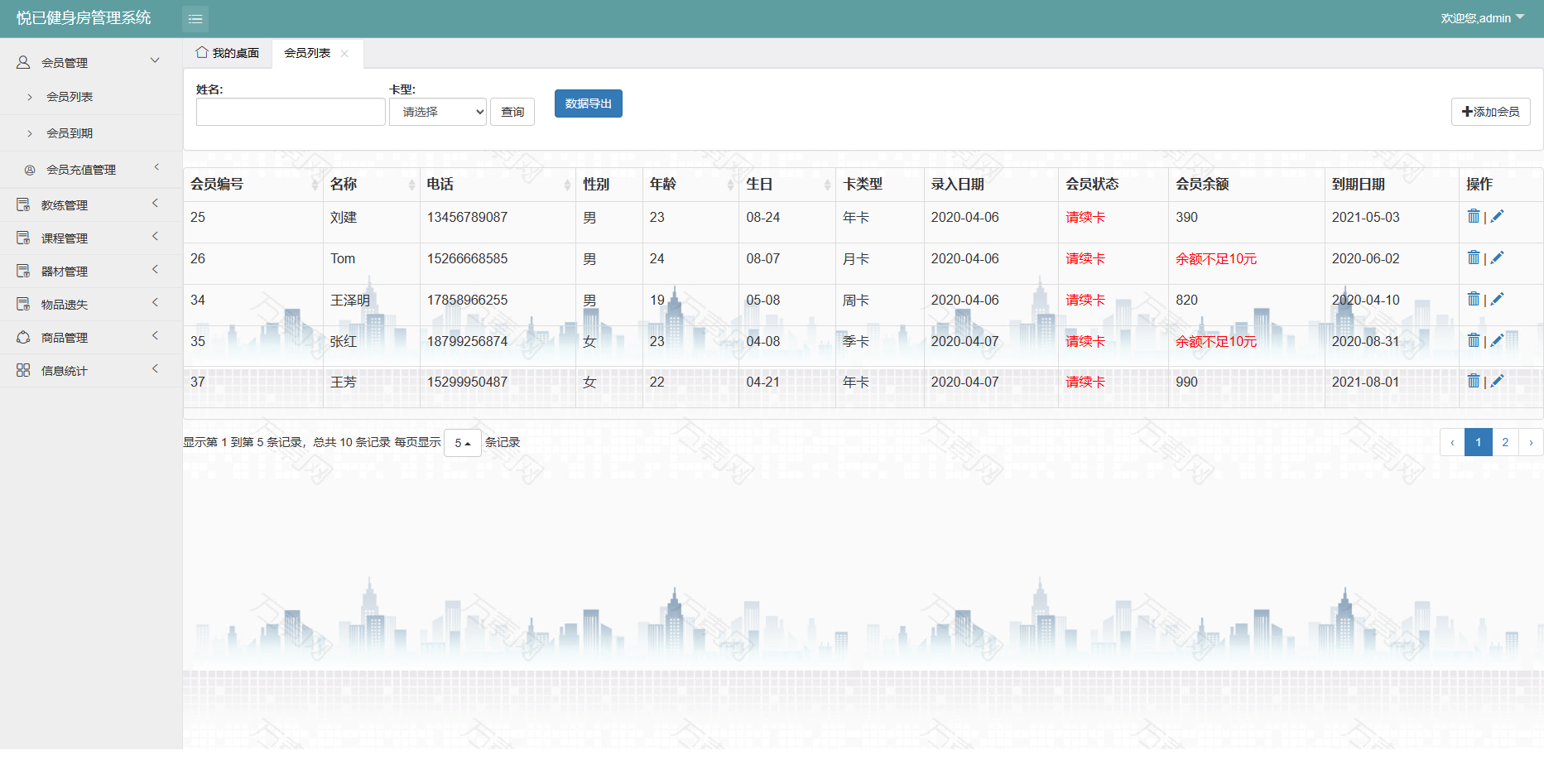Click the 添加会员 button
The width and height of the screenshot is (1544, 784).
[x=1490, y=112]
